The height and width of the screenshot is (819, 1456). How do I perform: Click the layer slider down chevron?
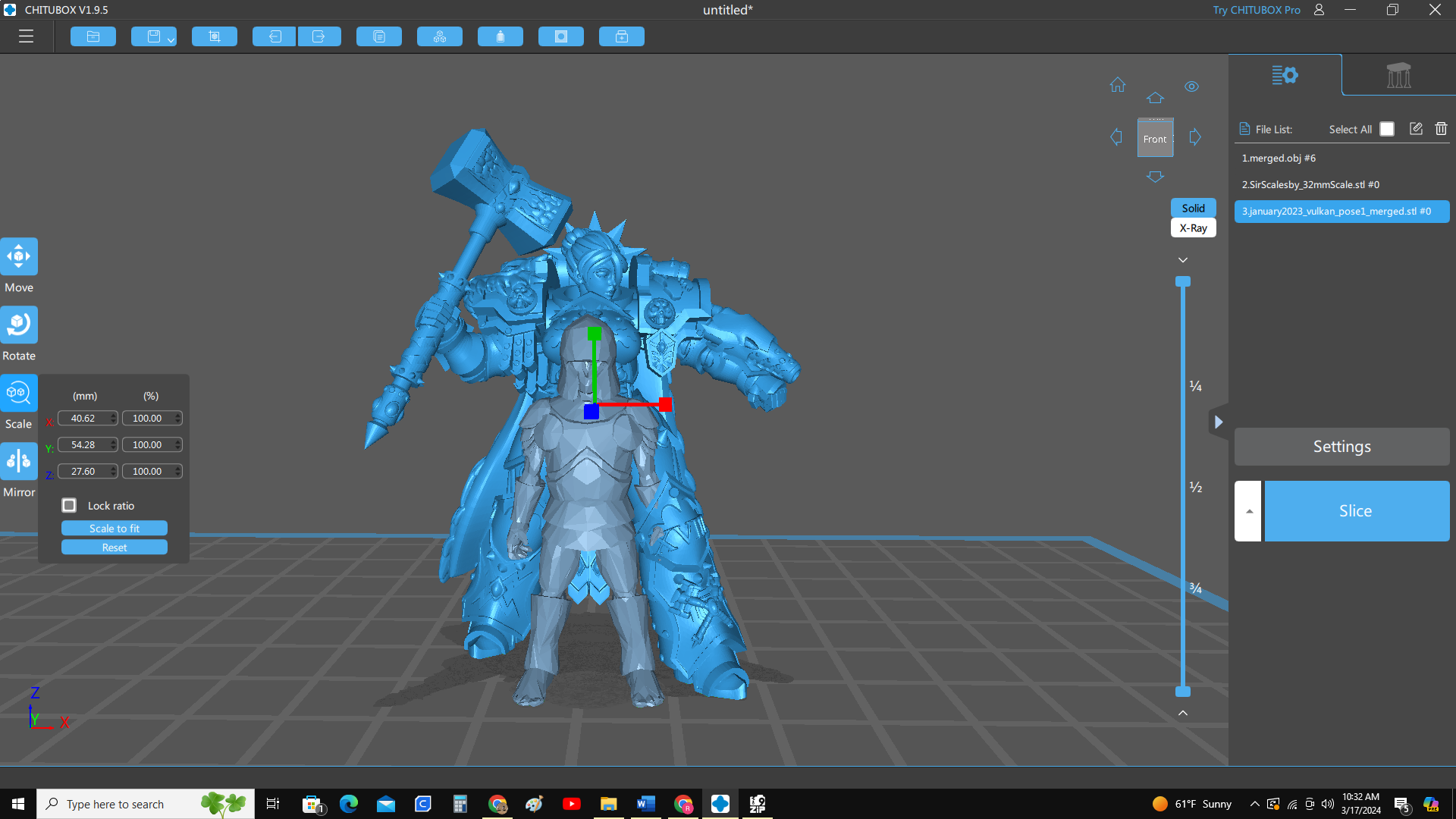[1183, 260]
